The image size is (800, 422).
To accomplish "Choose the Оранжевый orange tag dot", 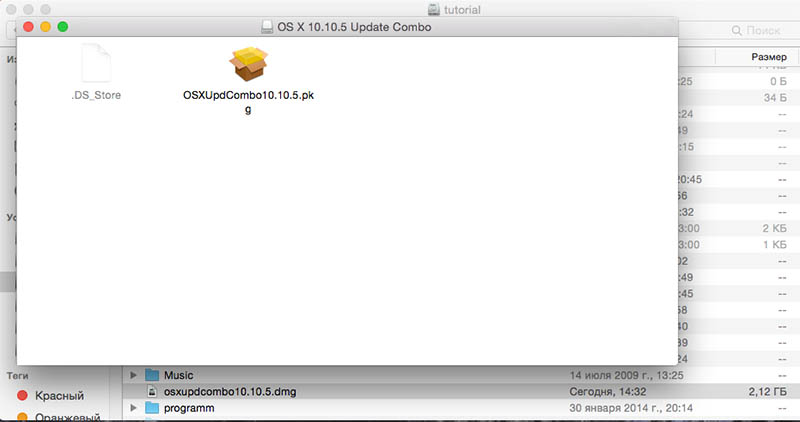I will click(22, 417).
